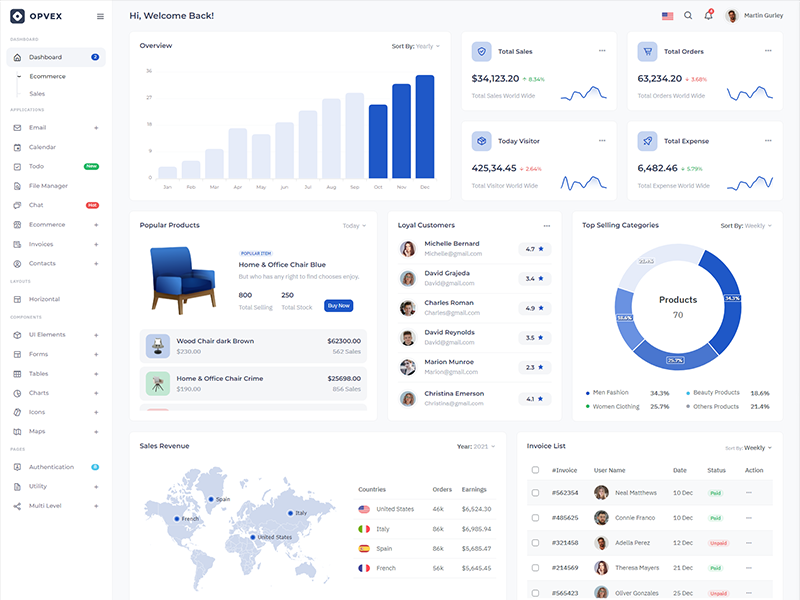The image size is (800, 600).
Task: Click the Total Orders cart icon
Action: 647,51
